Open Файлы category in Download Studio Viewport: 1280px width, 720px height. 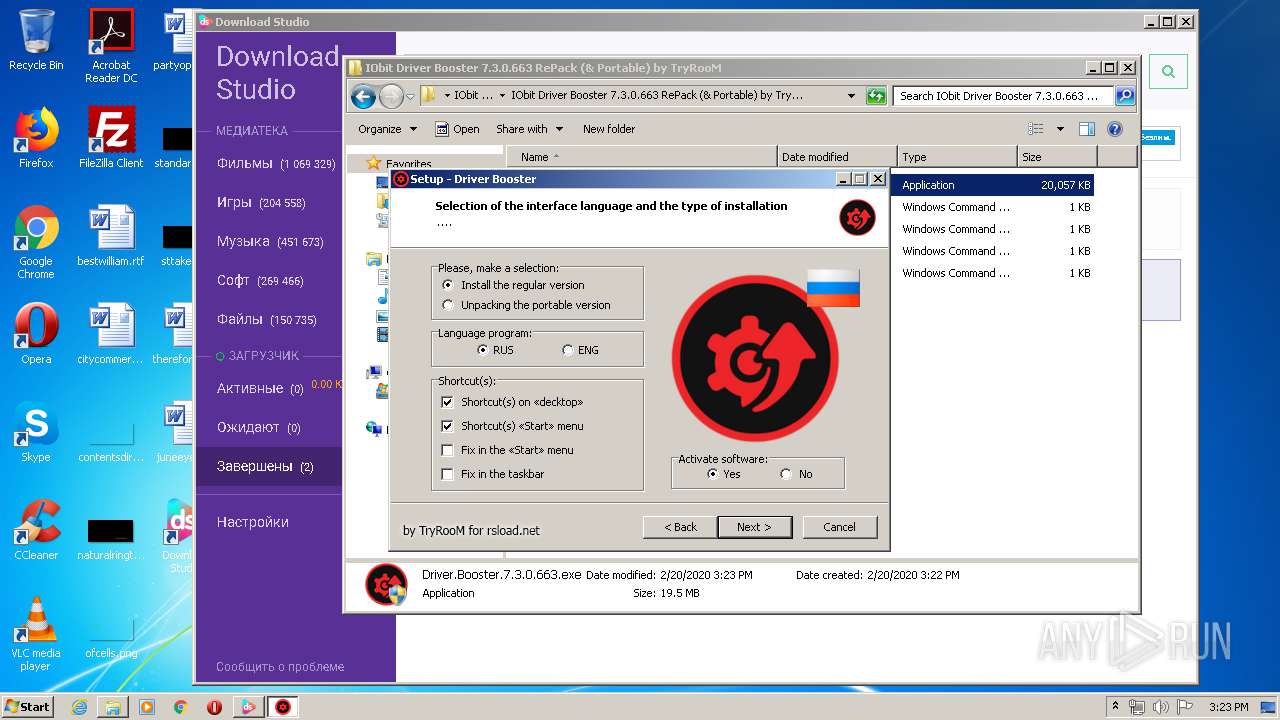[x=268, y=319]
